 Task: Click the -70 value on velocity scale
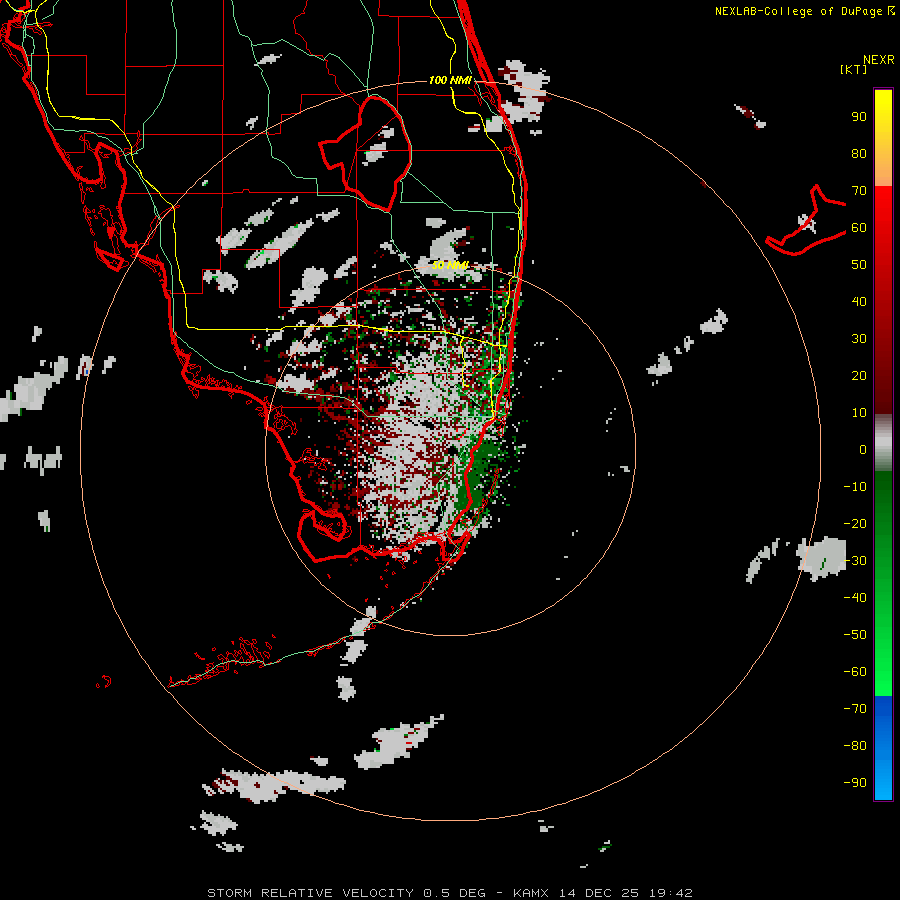tap(855, 708)
